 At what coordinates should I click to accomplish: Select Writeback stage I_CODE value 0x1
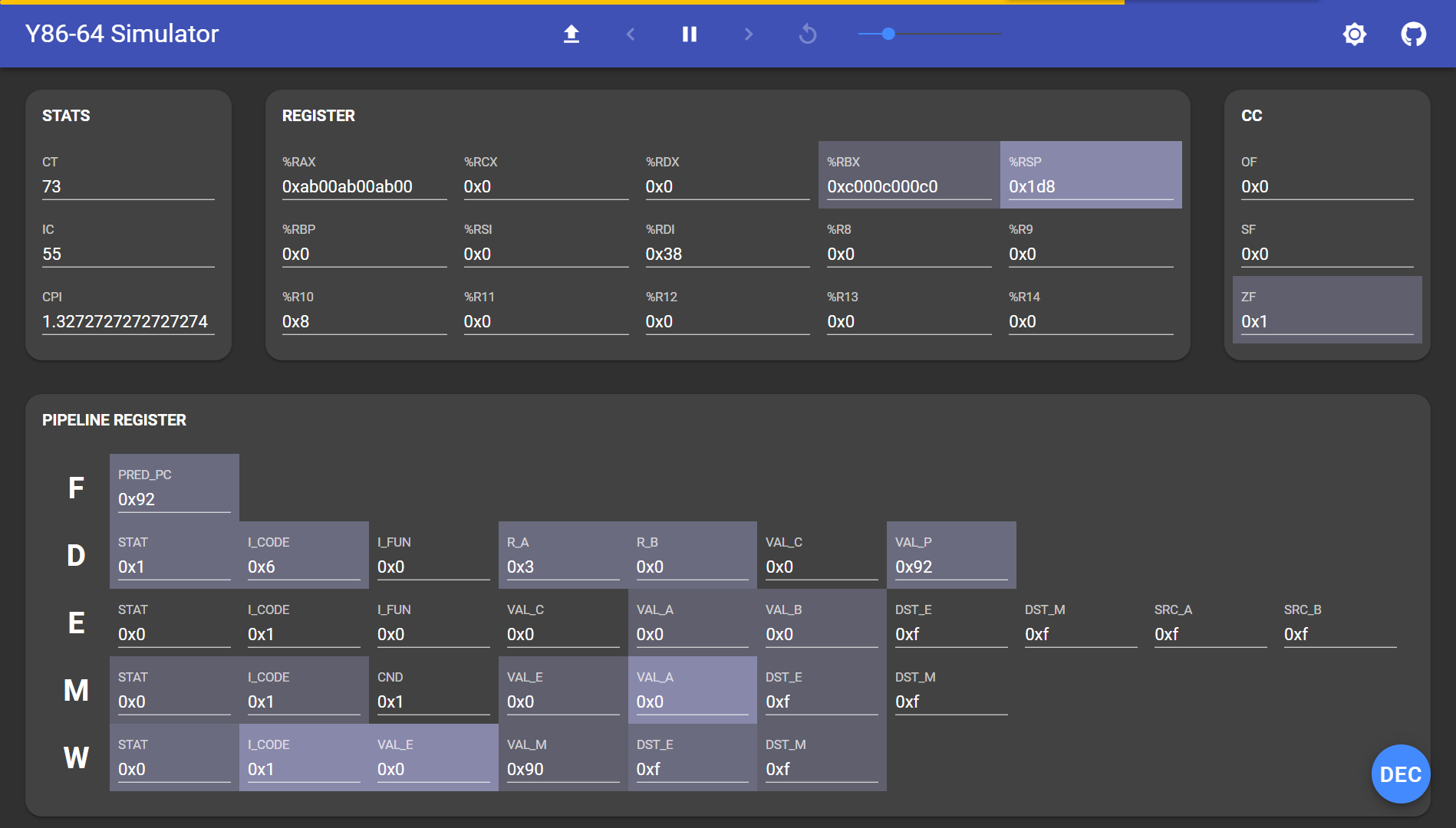point(304,770)
